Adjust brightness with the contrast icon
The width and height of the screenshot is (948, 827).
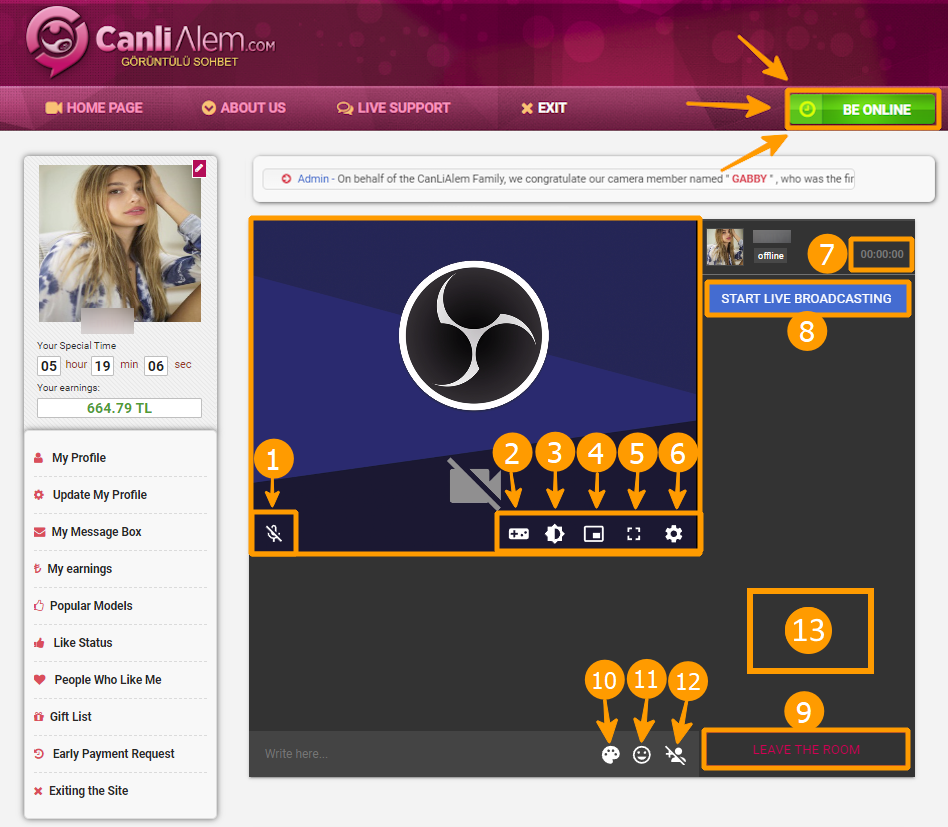[x=555, y=534]
